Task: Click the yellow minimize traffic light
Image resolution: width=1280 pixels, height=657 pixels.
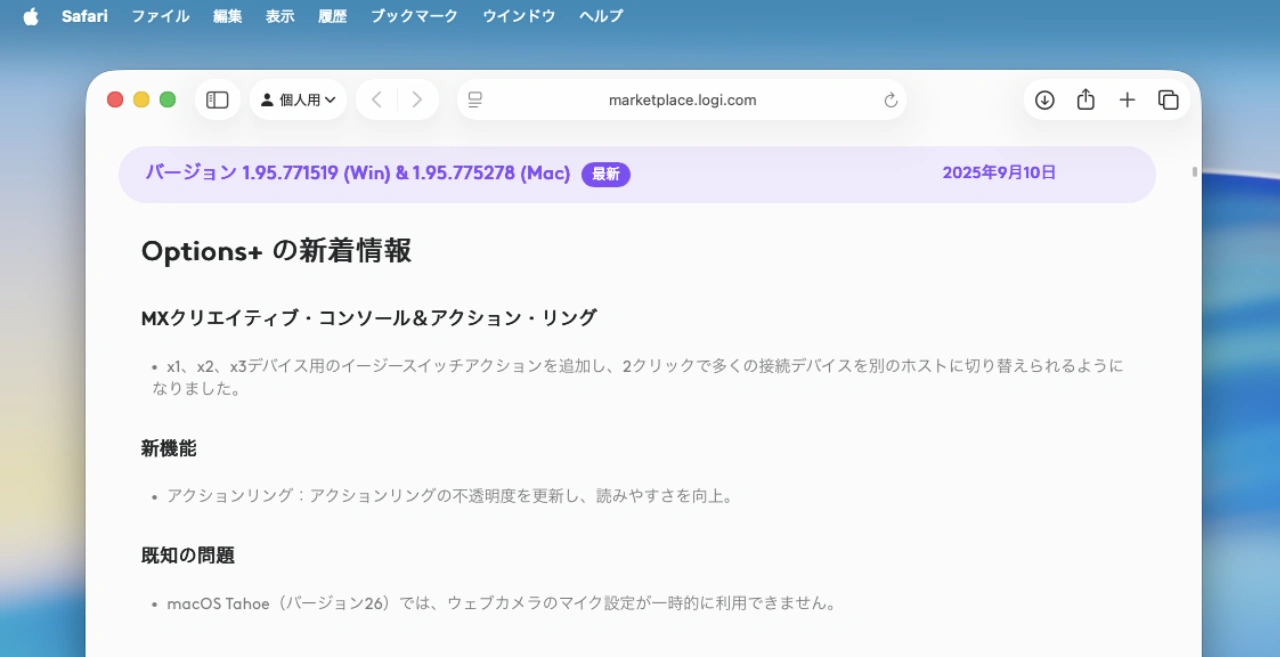Action: point(141,99)
